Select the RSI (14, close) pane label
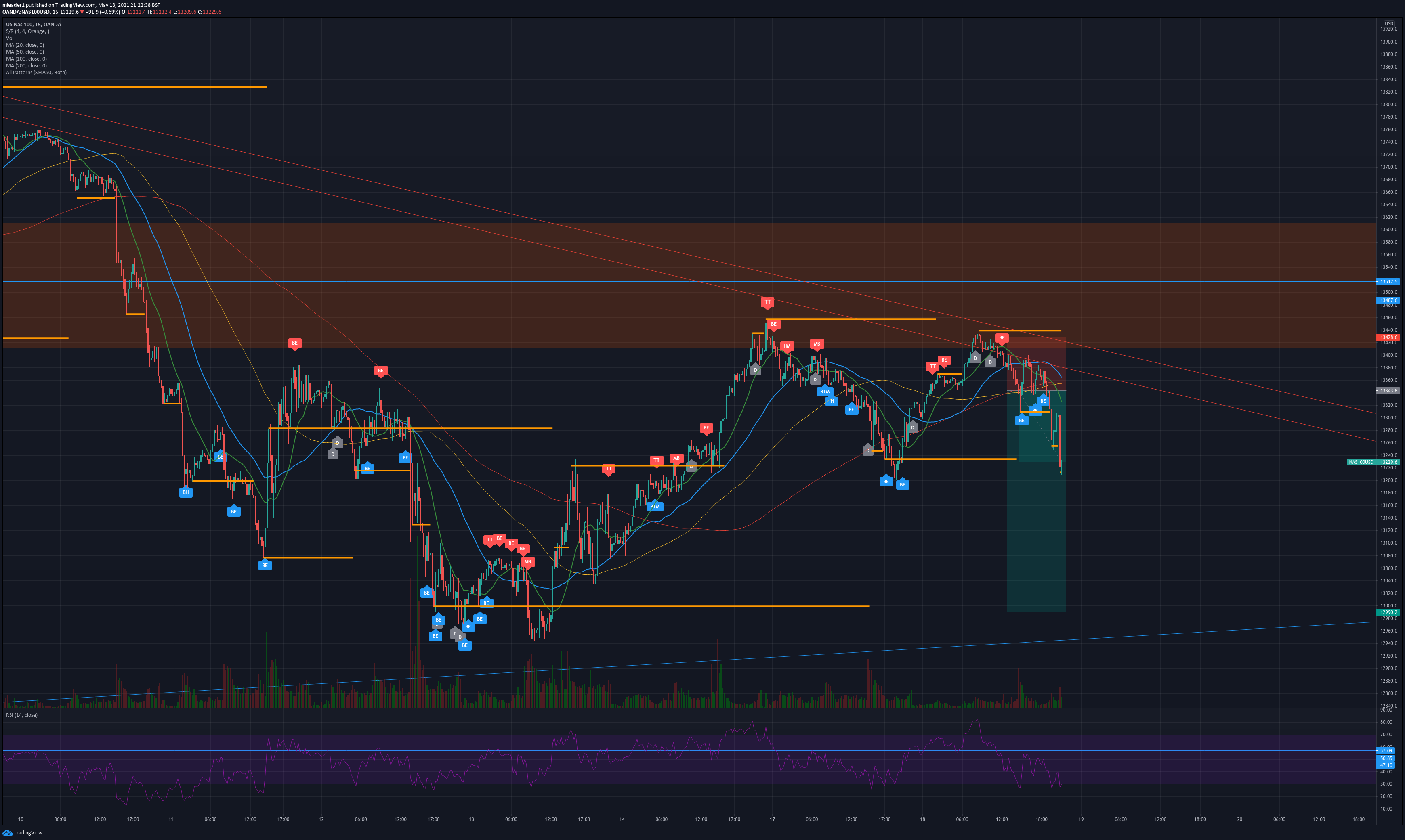This screenshot has height=840, width=1405. coord(22,715)
